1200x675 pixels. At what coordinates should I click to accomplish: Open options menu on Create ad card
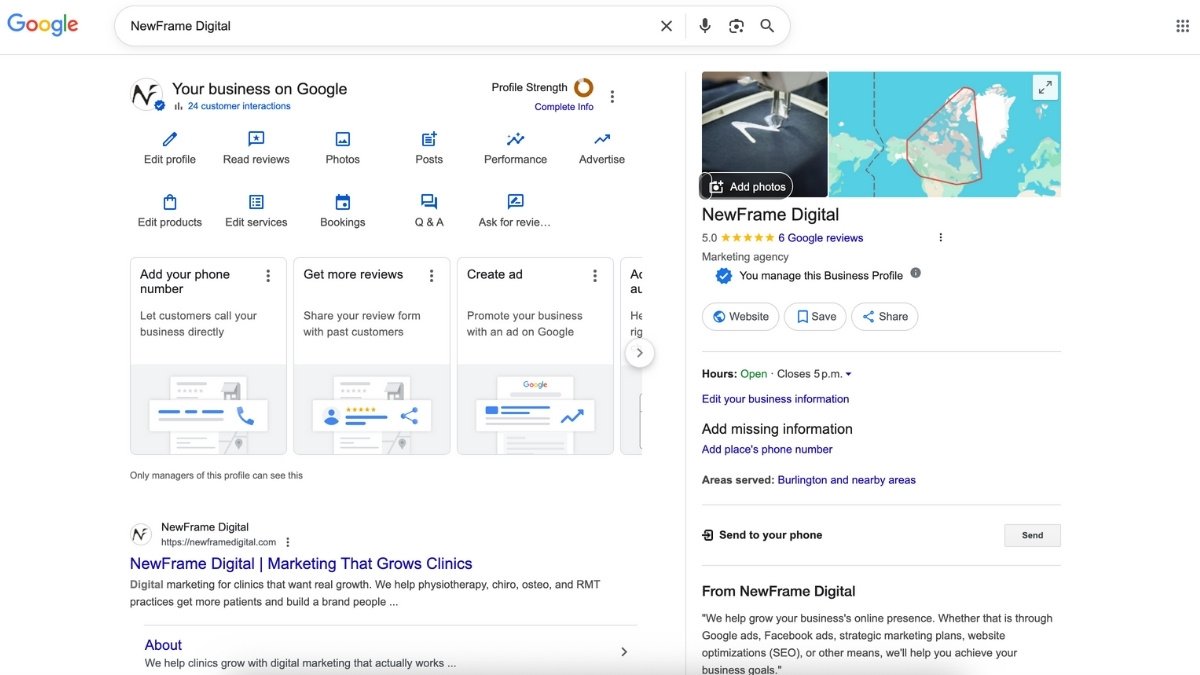[x=595, y=276]
